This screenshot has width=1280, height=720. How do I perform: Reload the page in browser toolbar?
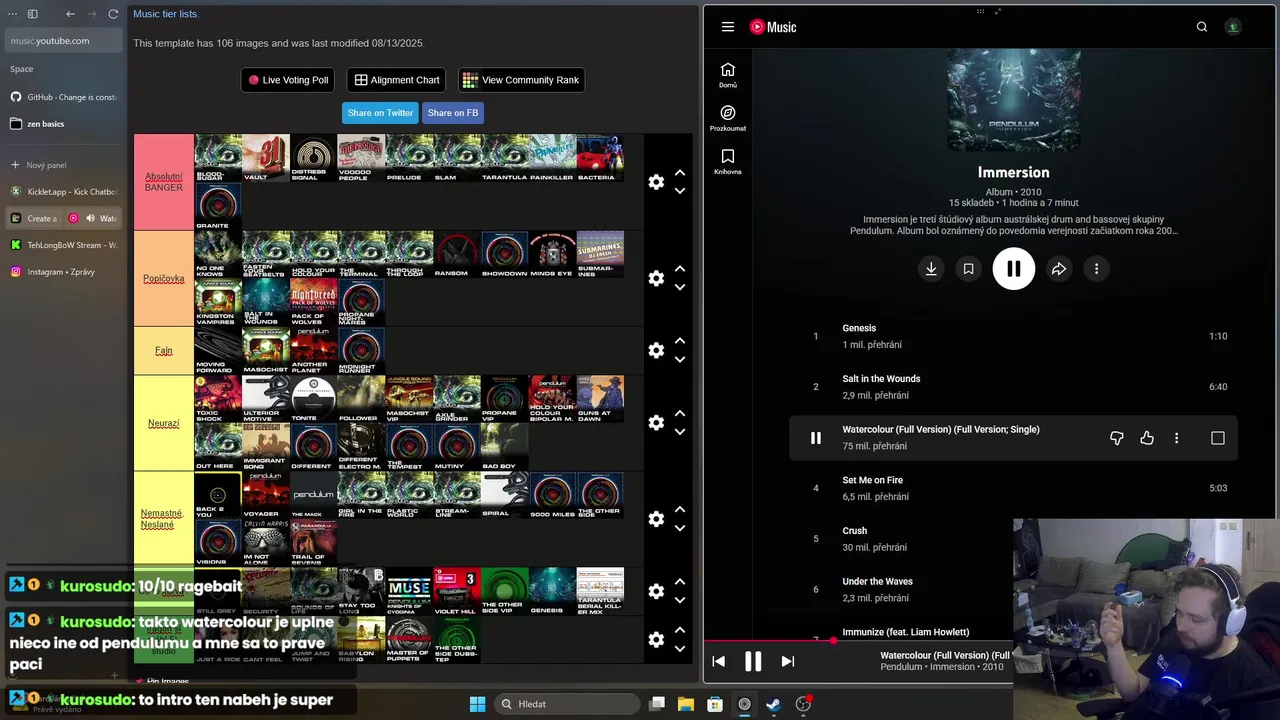pyautogui.click(x=113, y=14)
